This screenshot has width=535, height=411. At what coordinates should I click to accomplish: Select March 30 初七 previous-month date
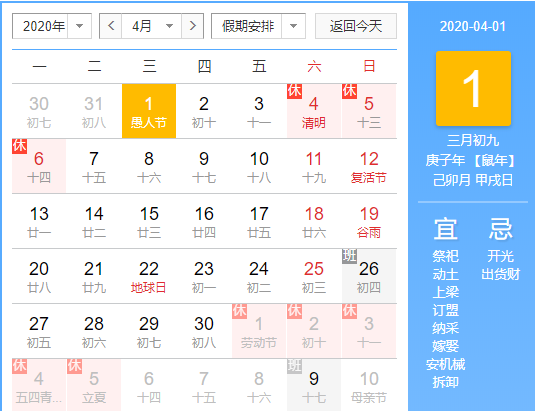tap(39, 111)
